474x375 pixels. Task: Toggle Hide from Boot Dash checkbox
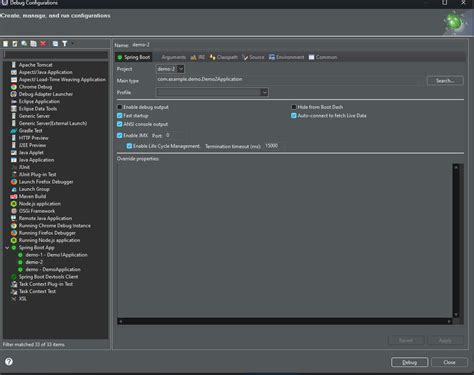point(294,107)
